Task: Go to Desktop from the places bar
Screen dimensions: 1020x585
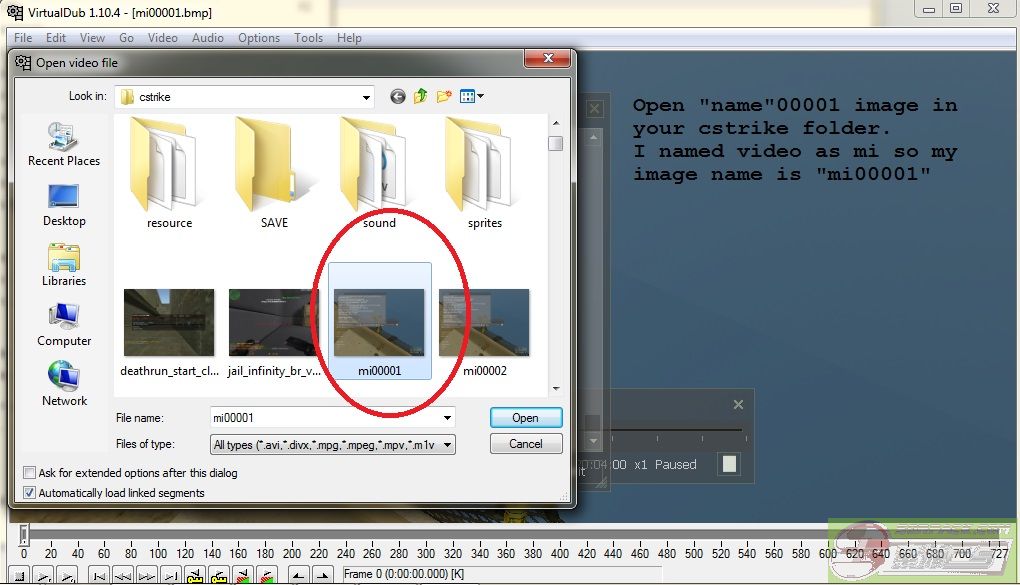Action: tap(64, 204)
